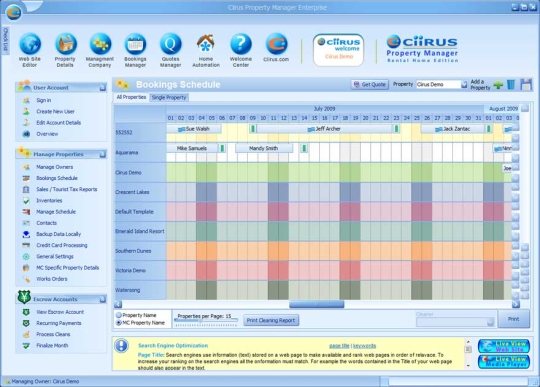Click the schedule scroll left arrow
This screenshot has height=387, width=540.
pyautogui.click(x=118, y=304)
